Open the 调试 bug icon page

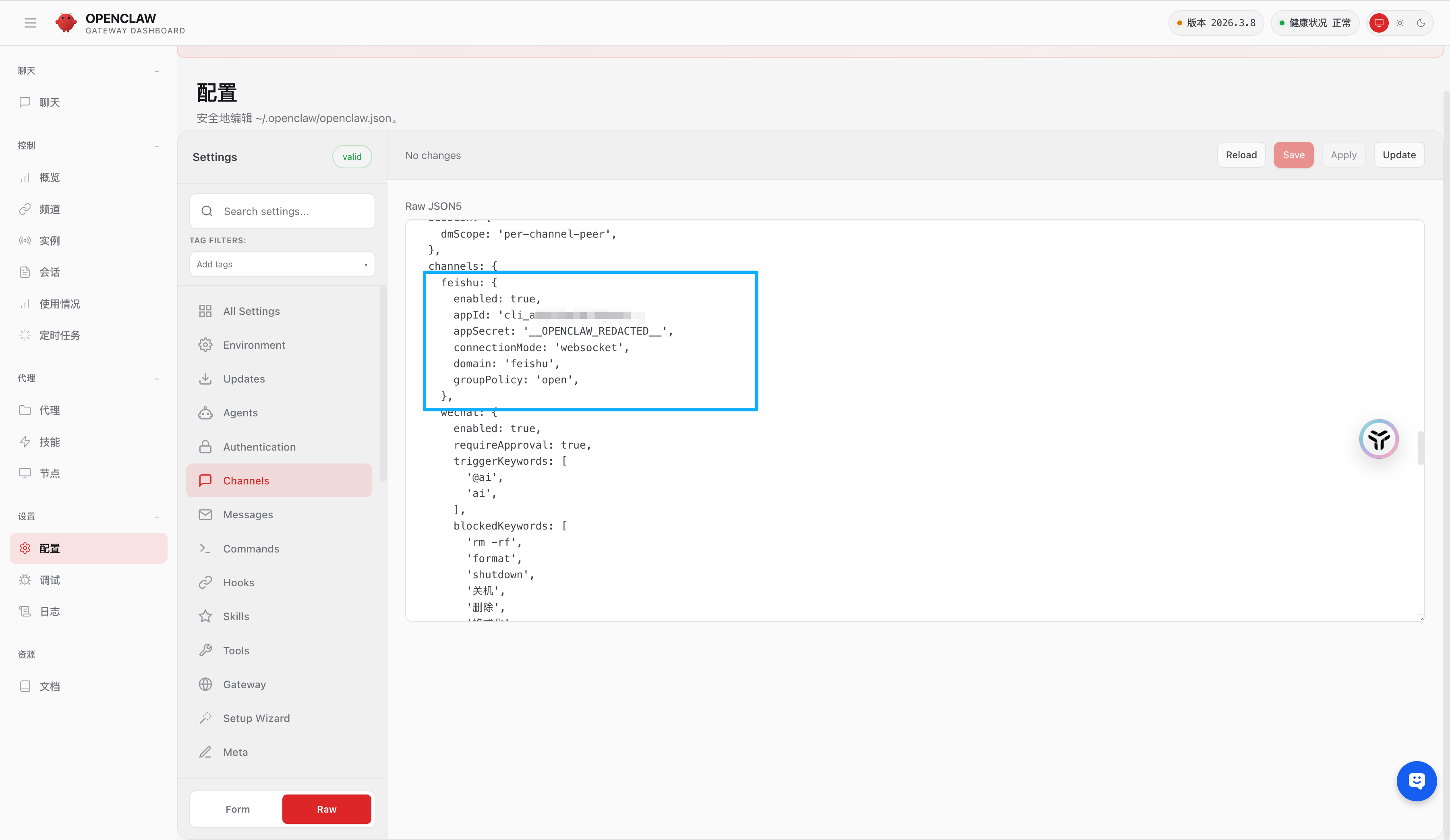pos(50,580)
